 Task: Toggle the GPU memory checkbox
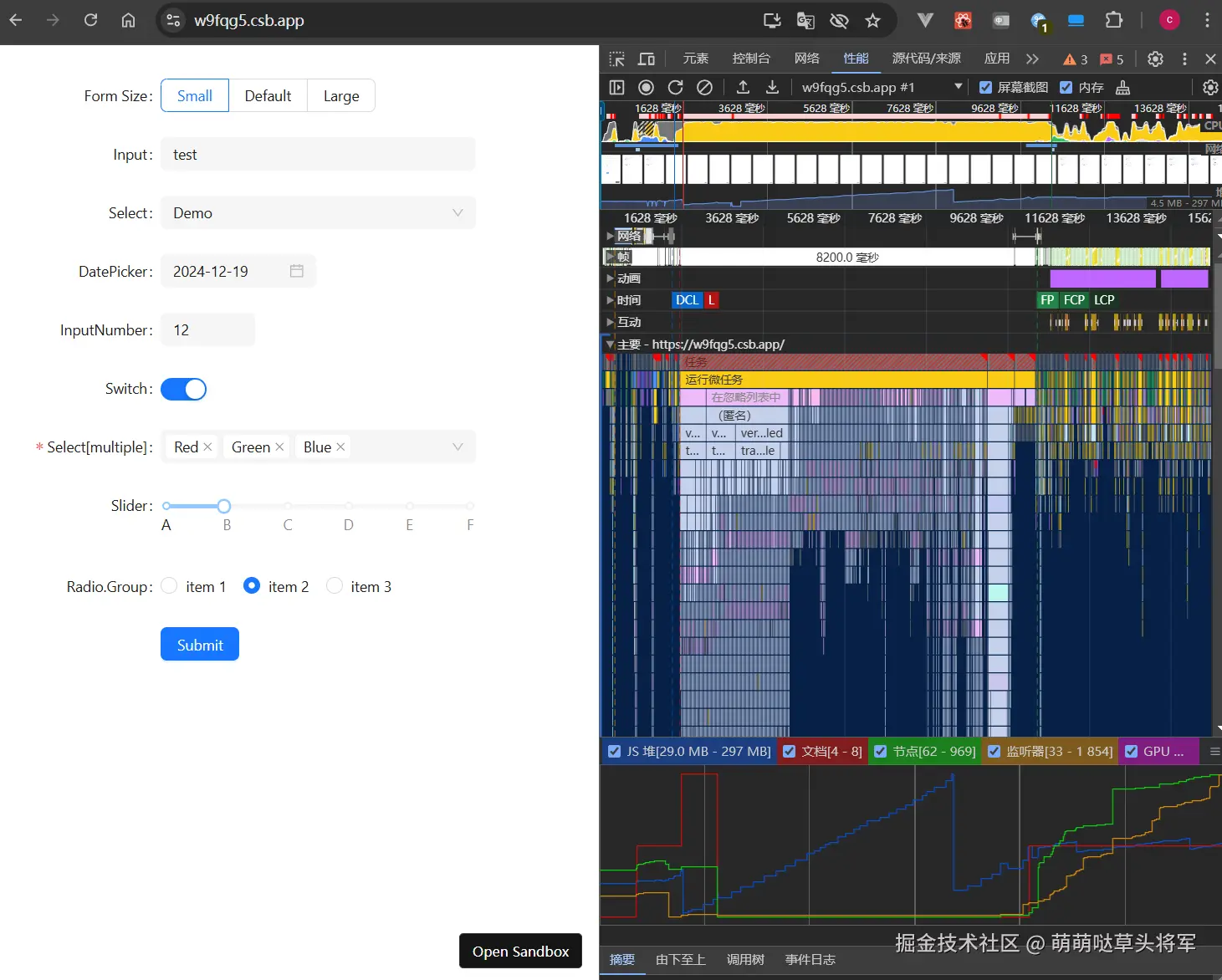1131,751
